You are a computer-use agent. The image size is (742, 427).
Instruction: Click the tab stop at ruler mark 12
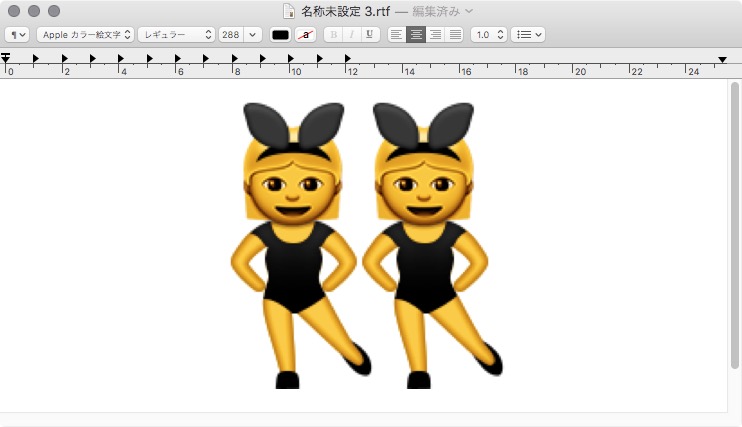[348, 58]
